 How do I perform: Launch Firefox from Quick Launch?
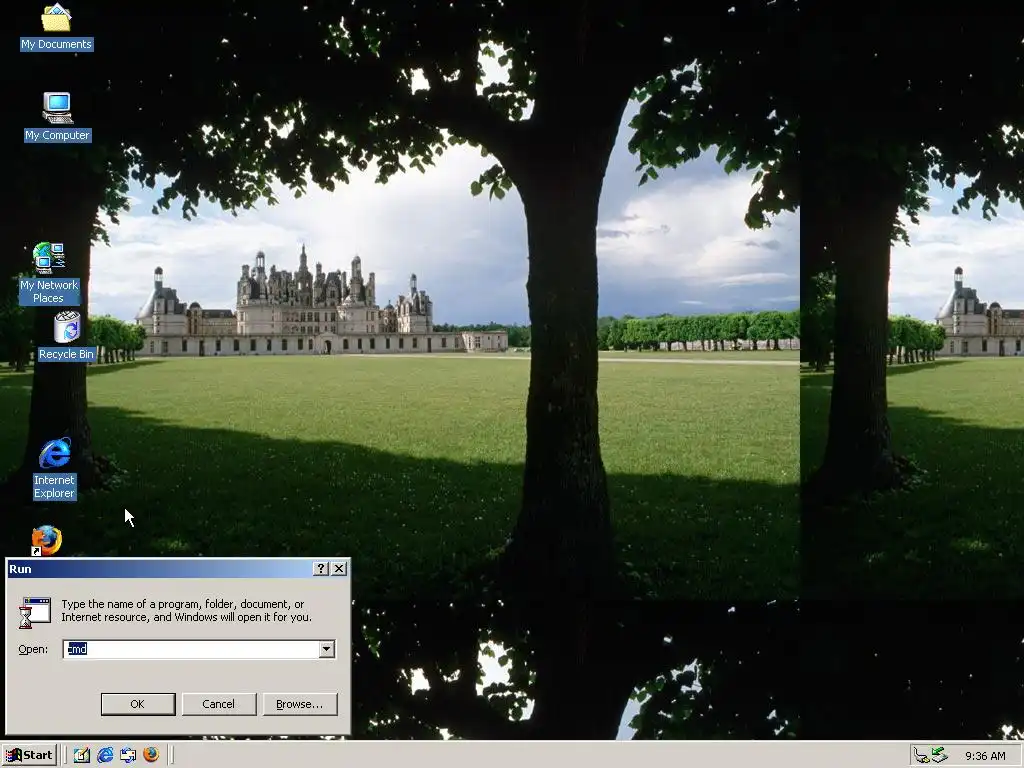click(x=151, y=755)
